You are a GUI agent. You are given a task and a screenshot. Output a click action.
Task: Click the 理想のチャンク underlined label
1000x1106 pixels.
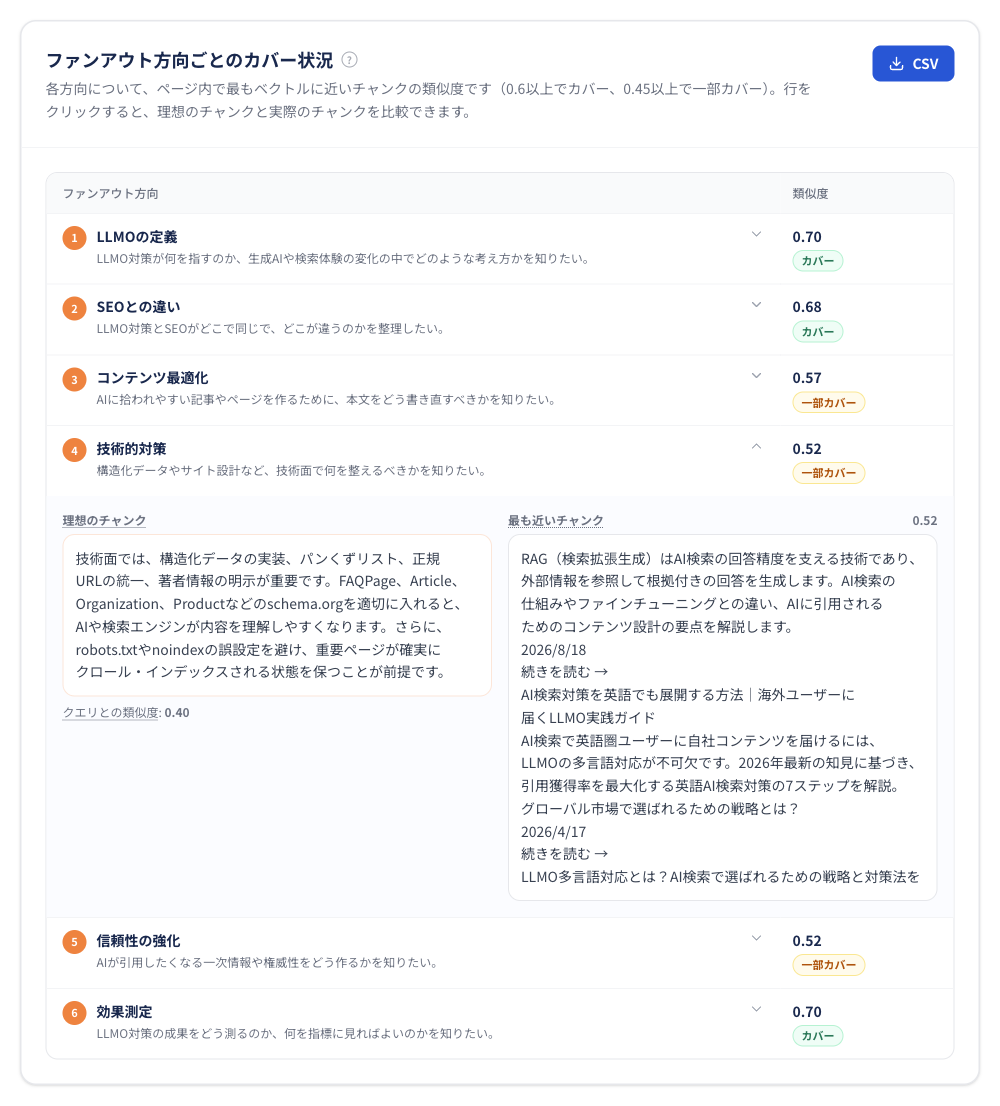(x=104, y=521)
